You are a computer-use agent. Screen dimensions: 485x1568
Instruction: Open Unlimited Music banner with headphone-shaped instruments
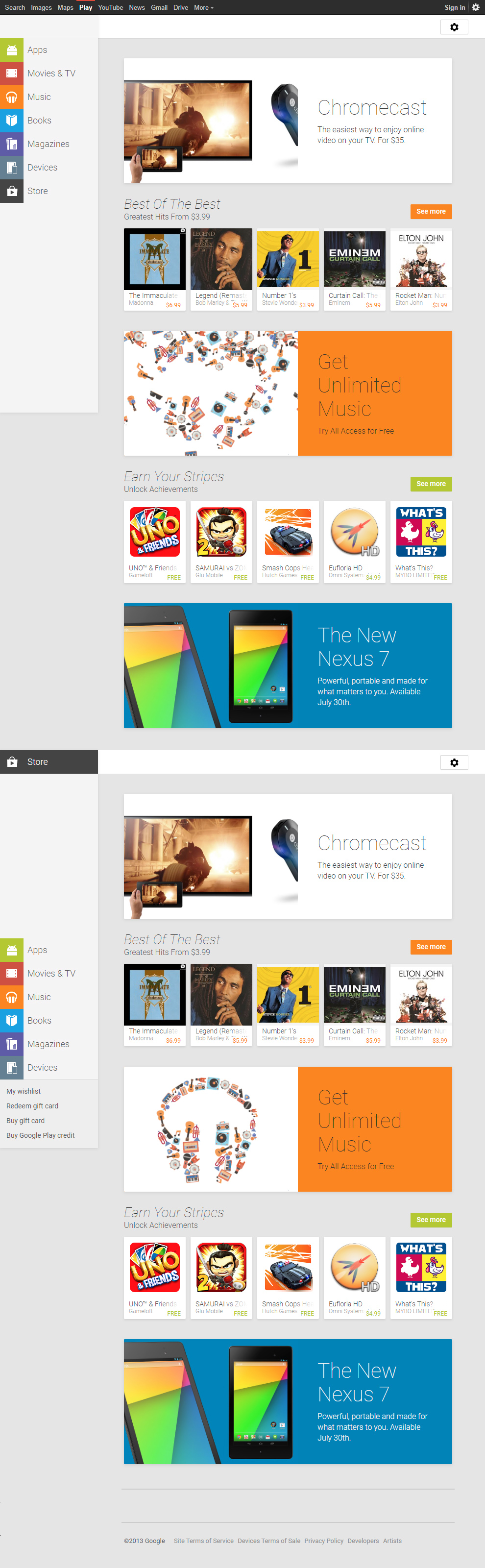click(x=288, y=1129)
